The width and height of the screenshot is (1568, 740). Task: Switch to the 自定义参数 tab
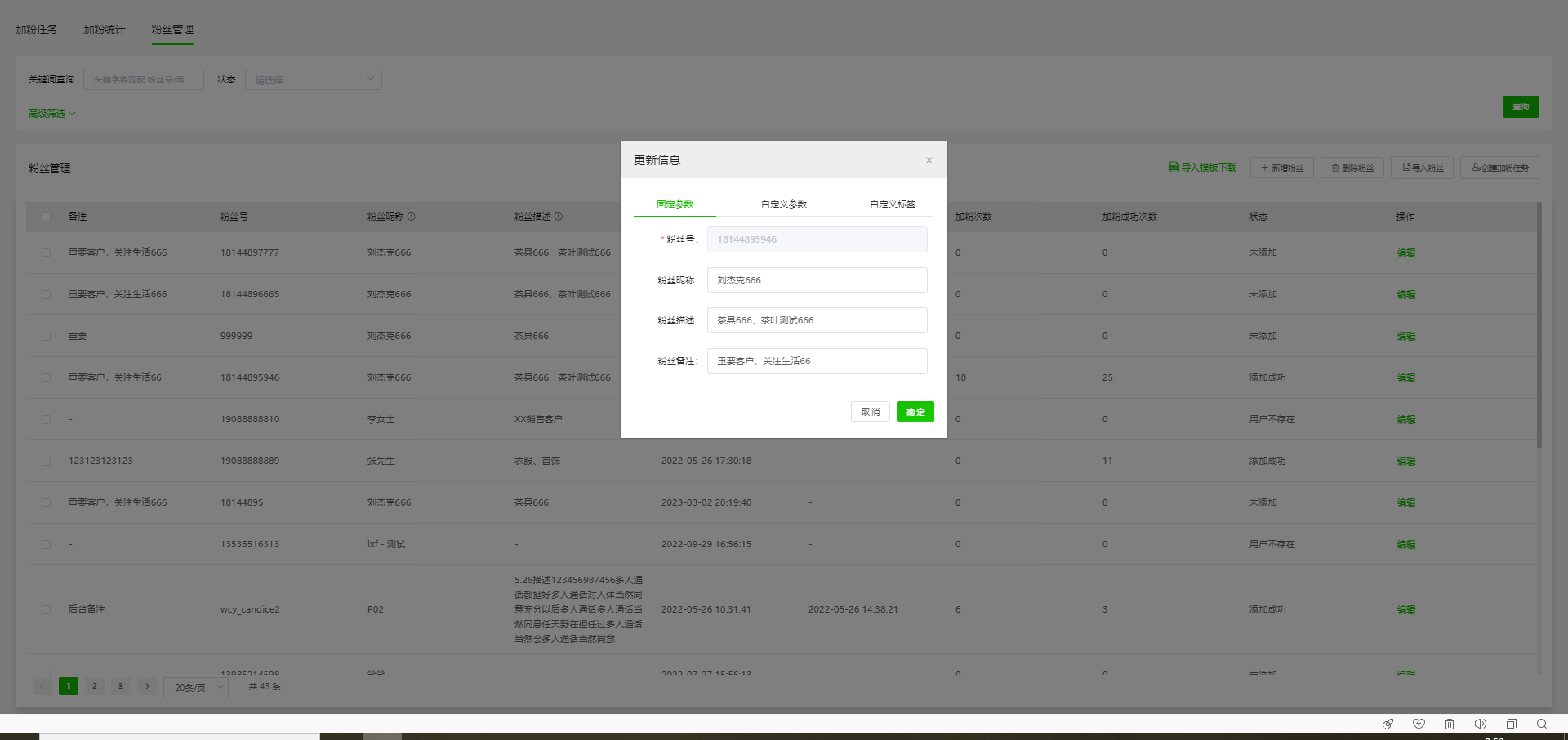click(x=784, y=204)
